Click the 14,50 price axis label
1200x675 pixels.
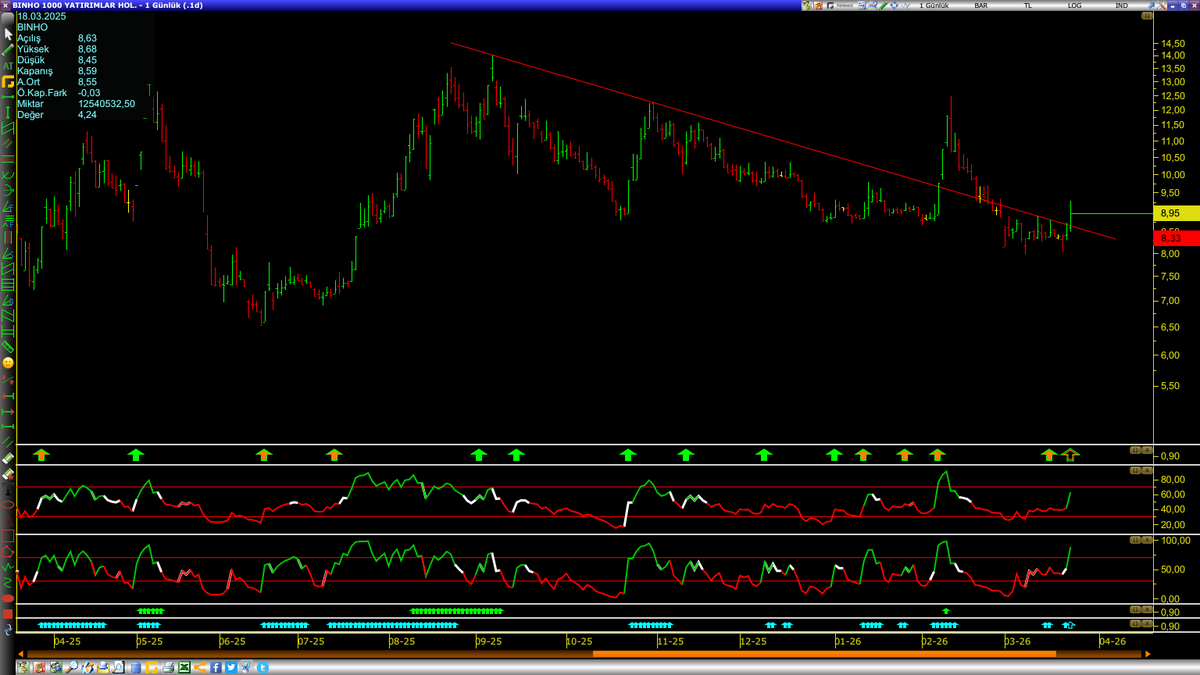point(1172,44)
